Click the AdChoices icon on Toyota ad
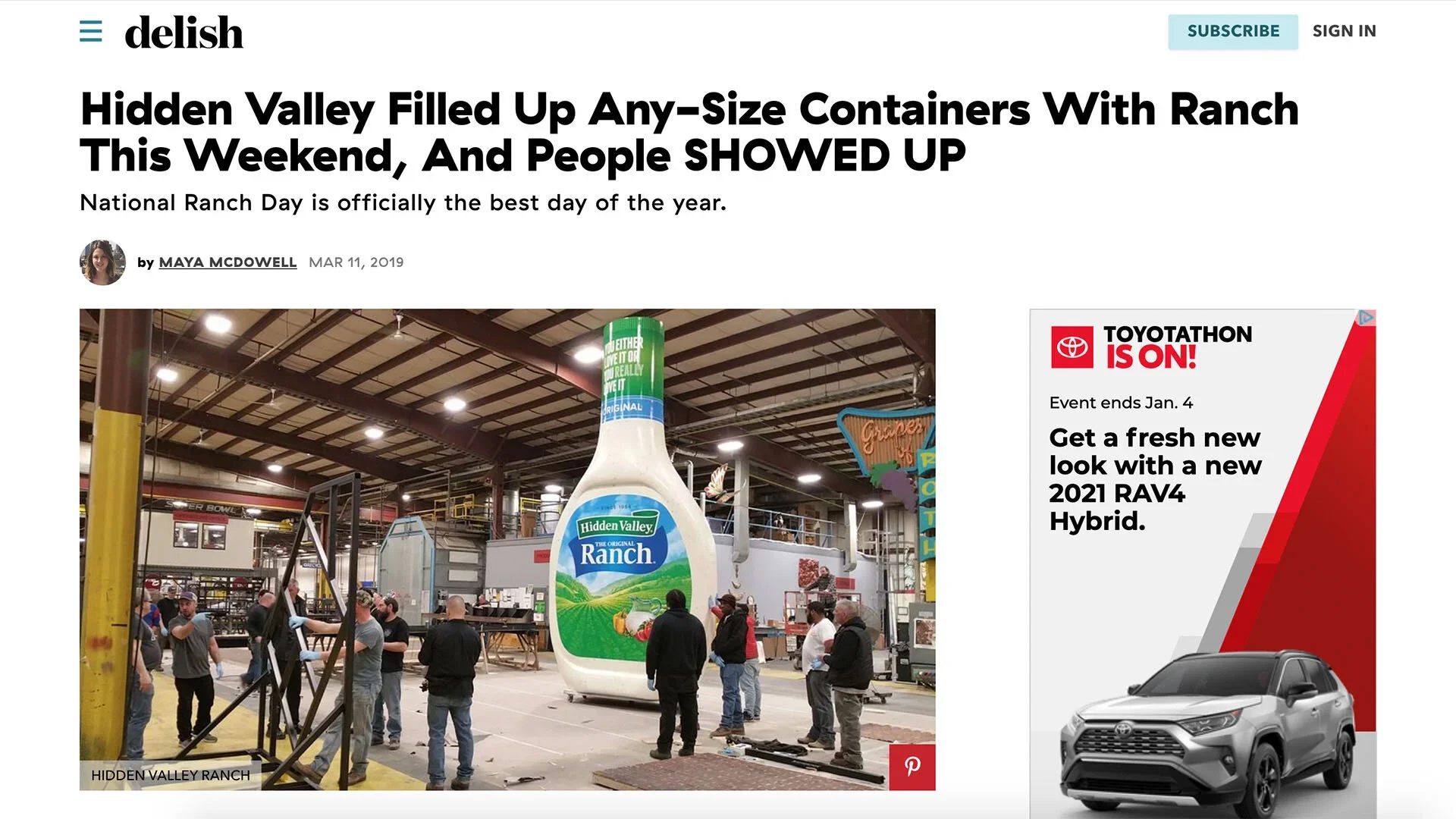The height and width of the screenshot is (819, 1456). pos(1366,318)
